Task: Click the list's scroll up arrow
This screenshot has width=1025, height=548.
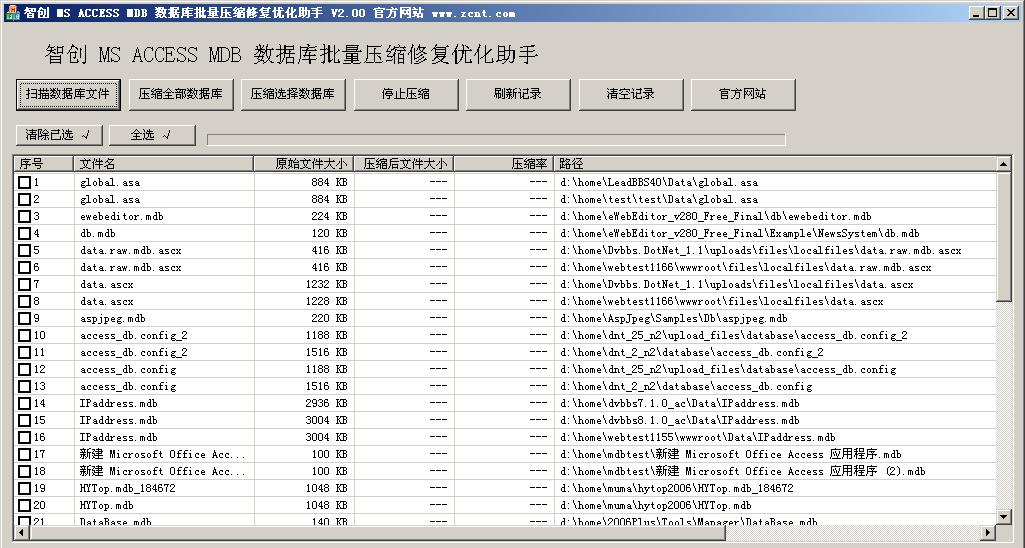Action: (x=1004, y=164)
